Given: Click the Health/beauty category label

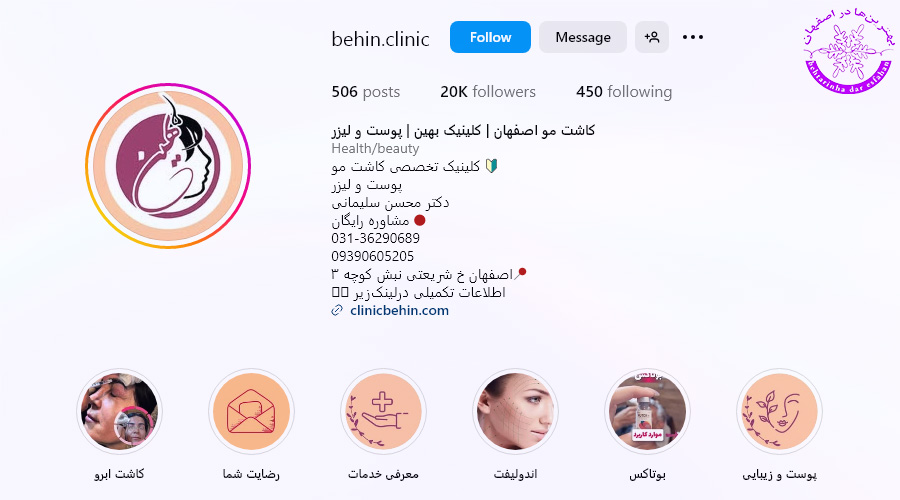Looking at the screenshot, I should tap(375, 149).
